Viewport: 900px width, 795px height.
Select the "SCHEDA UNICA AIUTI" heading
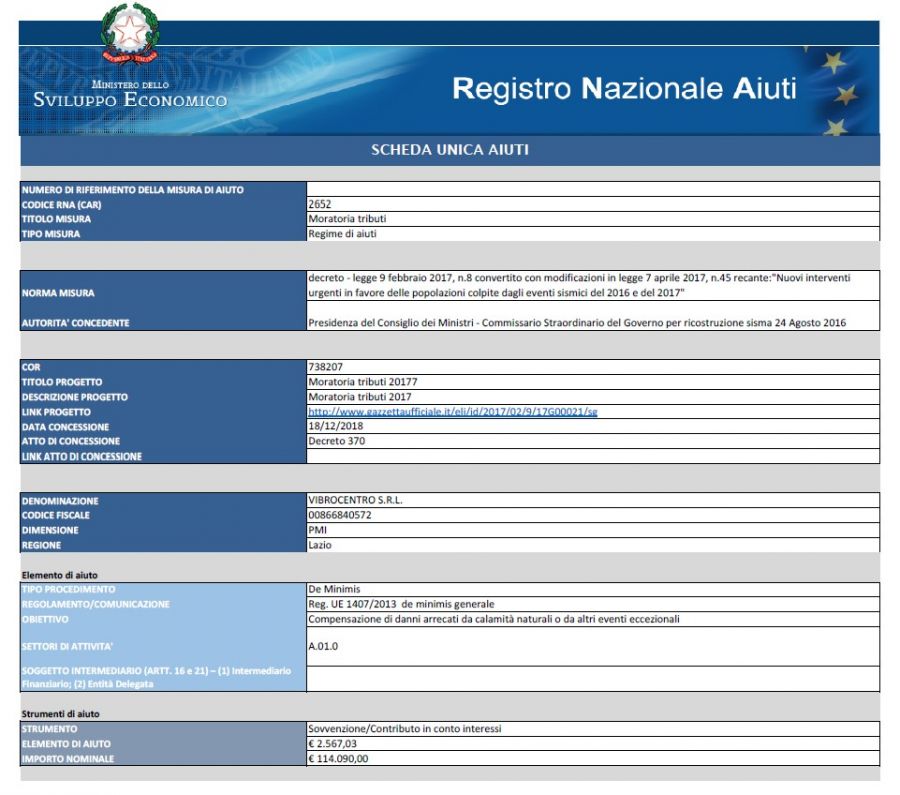pos(449,150)
